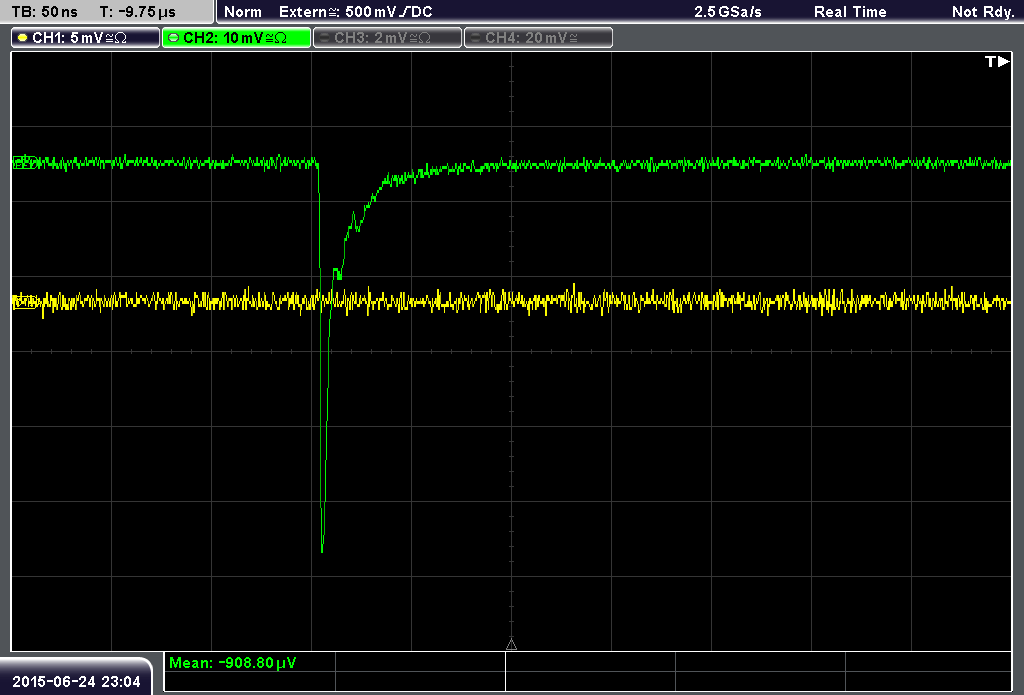
Task: Click the yellow CH1 ground level marker
Action: click(x=24, y=302)
